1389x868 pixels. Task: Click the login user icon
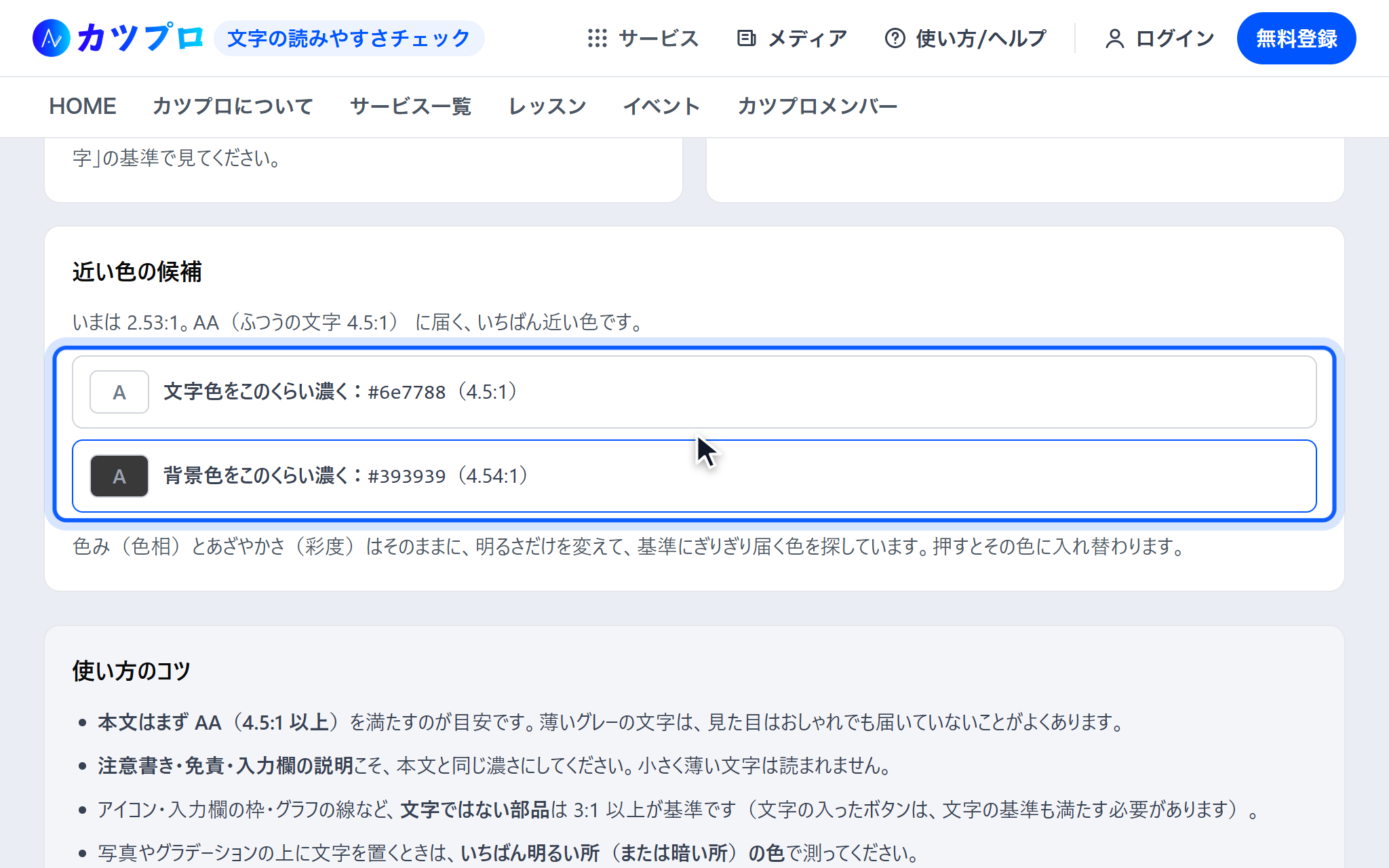[x=1114, y=39]
